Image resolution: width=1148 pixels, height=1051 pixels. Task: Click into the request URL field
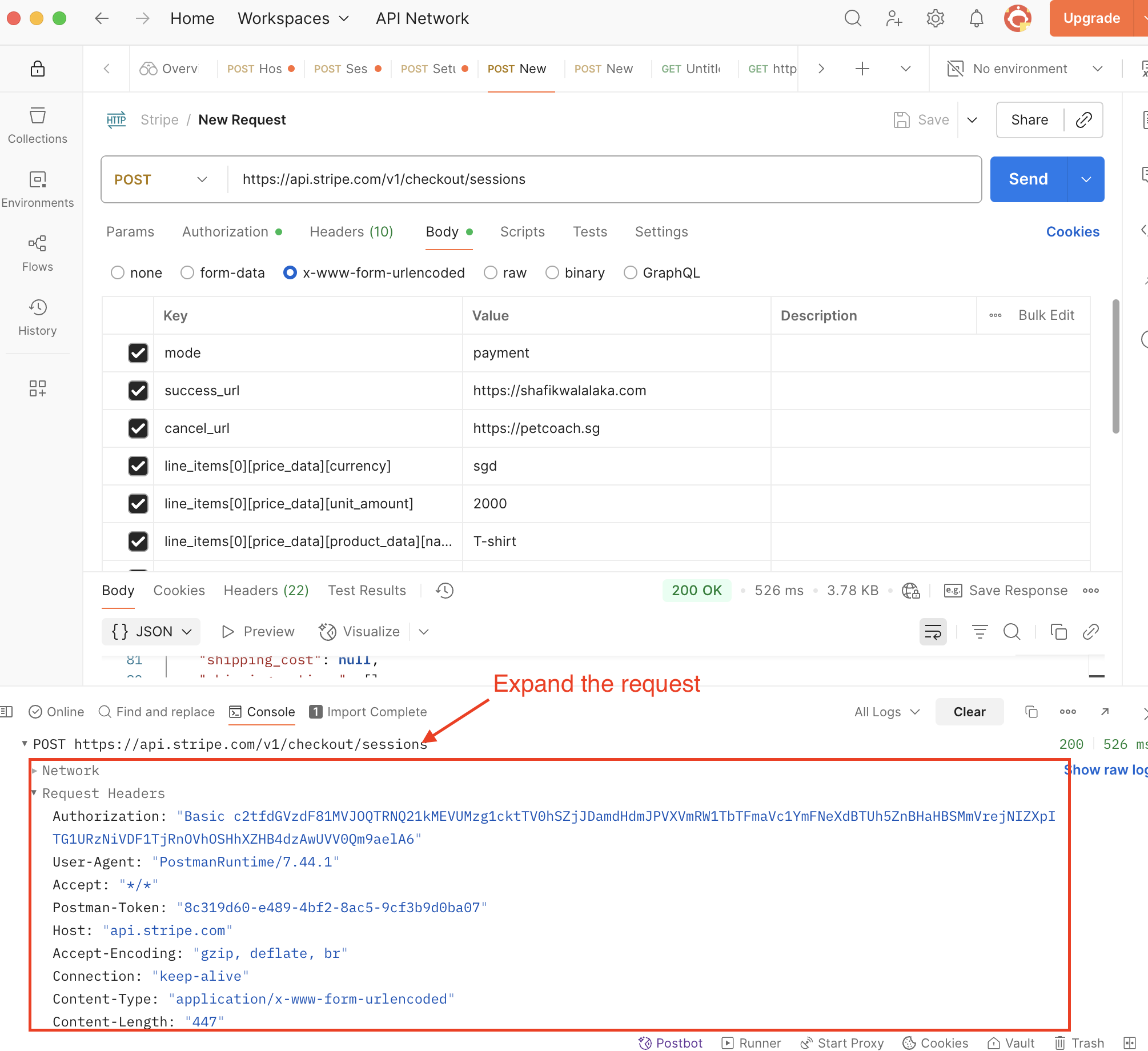(605, 179)
